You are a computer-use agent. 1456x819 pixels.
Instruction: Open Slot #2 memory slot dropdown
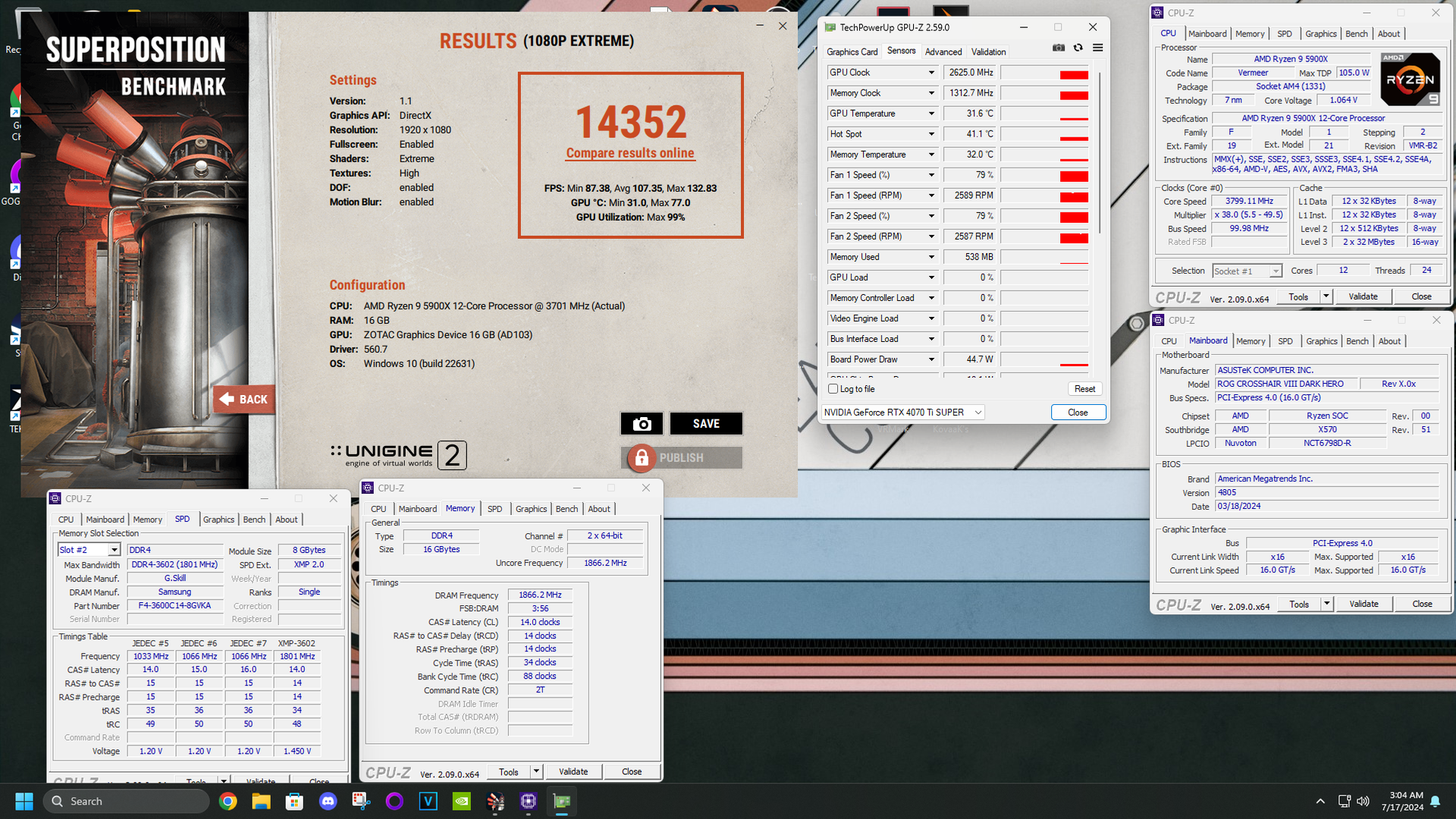89,550
